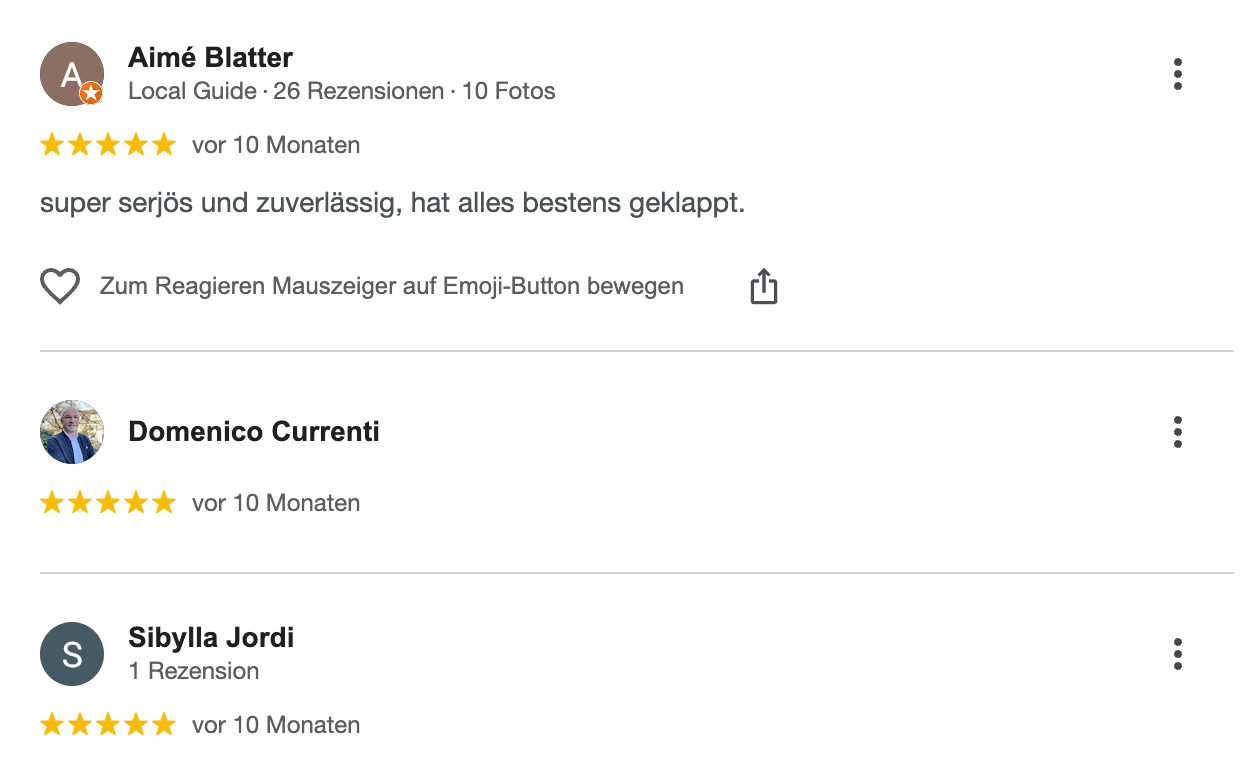Image resolution: width=1256 pixels, height=784 pixels.
Task: Click the Local Guide badge on Aimé's avatar
Action: (91, 93)
